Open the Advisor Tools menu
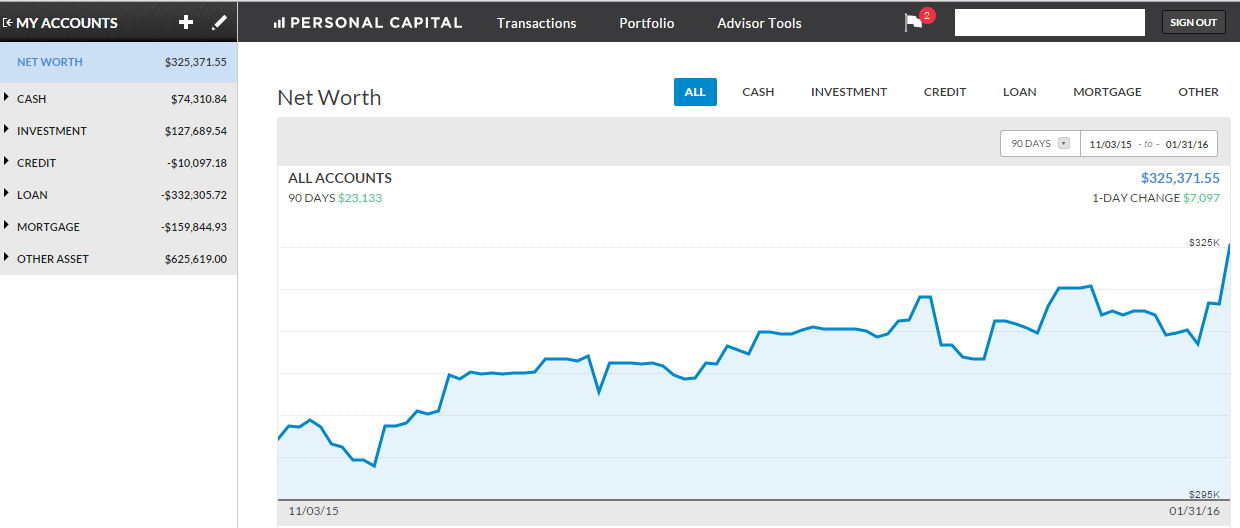Viewport: 1240px width, 528px height. pos(759,23)
